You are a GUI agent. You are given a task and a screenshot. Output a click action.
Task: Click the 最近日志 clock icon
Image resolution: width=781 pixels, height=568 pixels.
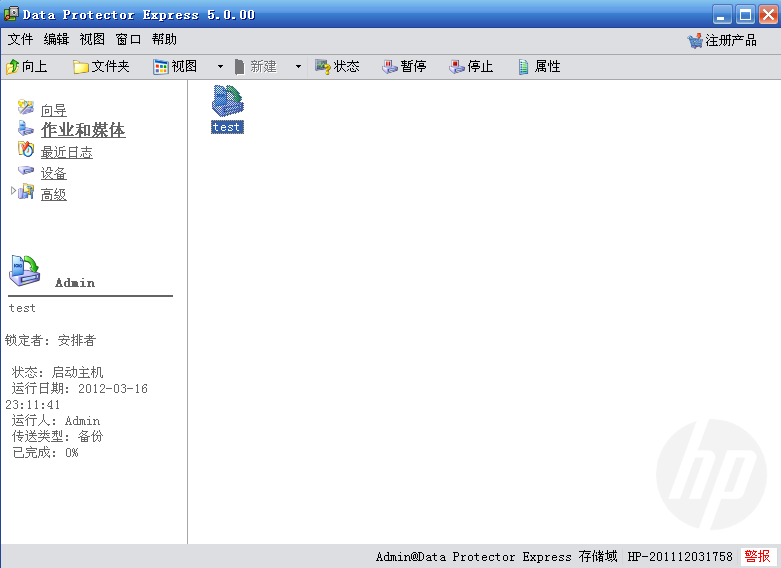pos(26,149)
